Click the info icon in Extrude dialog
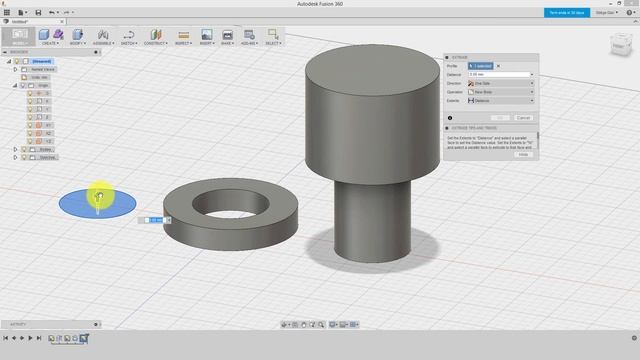 [450, 118]
